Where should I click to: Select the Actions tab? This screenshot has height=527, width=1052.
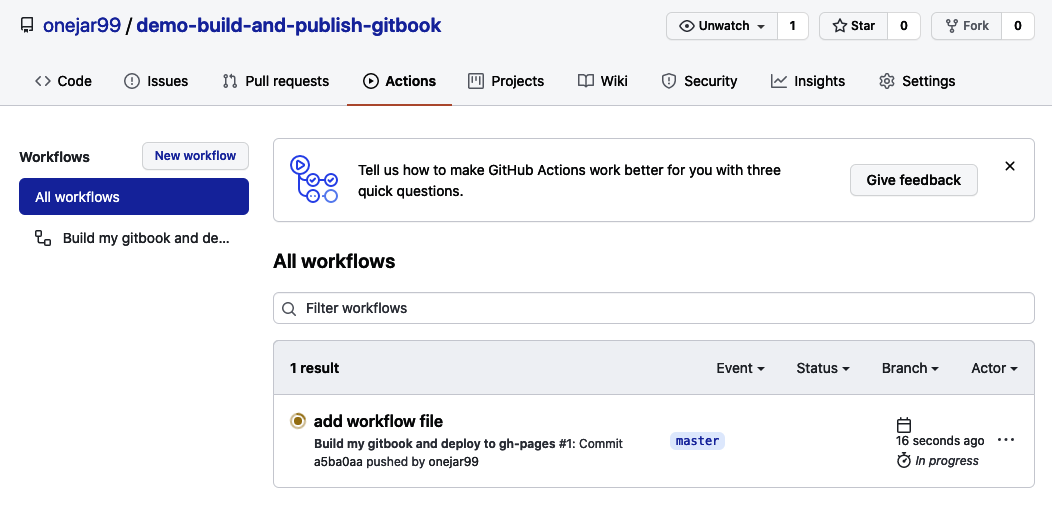click(399, 81)
